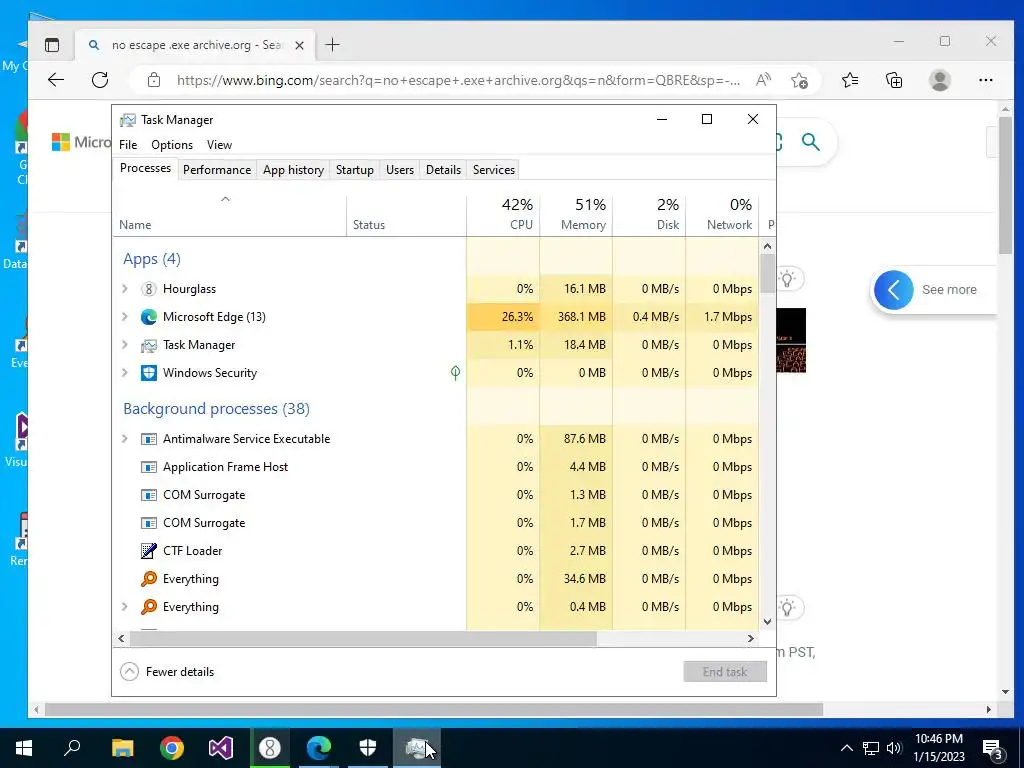Click Task Manager horizontal scrollbar thumb
1024x768 pixels.
coord(361,638)
